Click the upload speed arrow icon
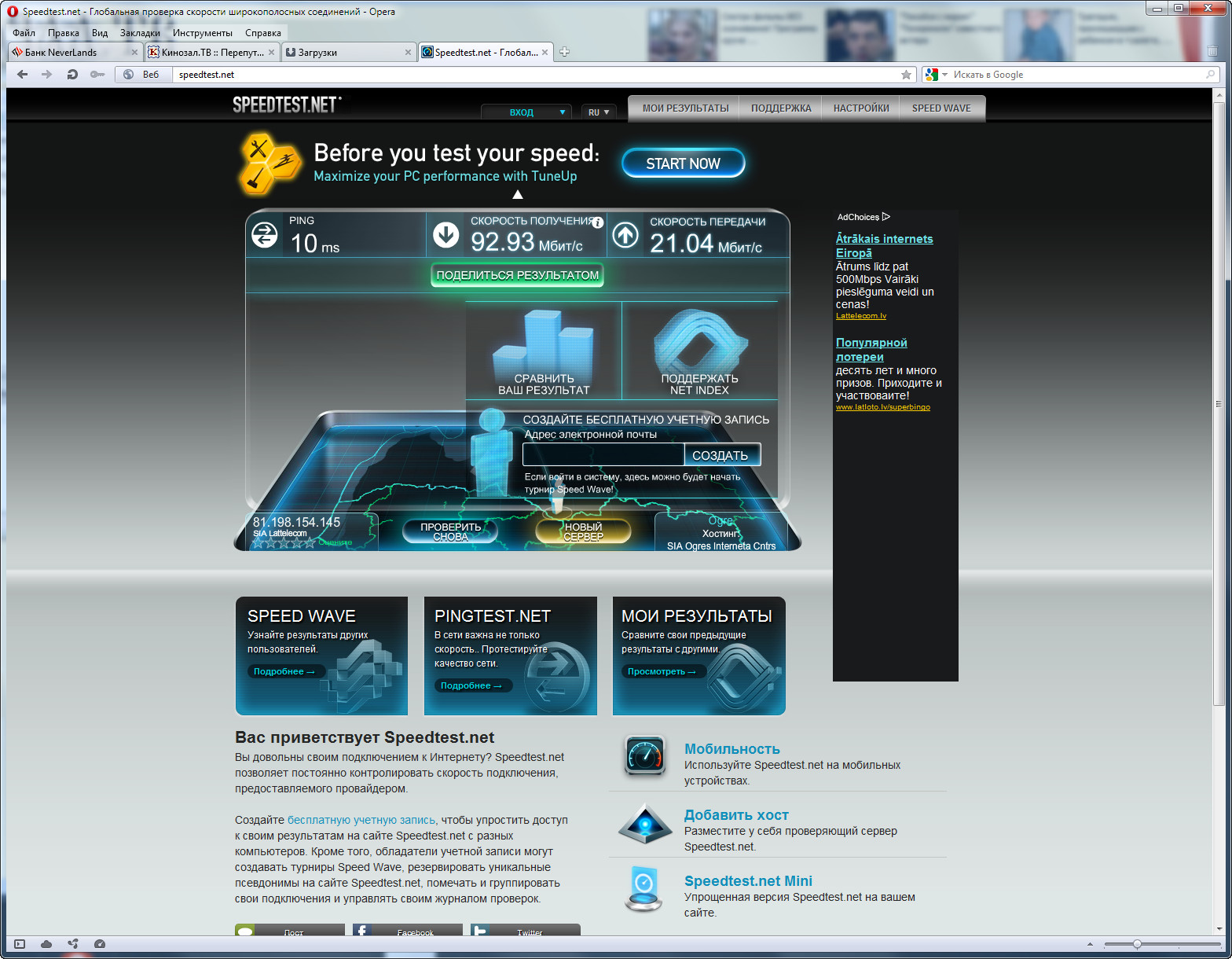Image resolution: width=1232 pixels, height=959 pixels. coord(625,235)
